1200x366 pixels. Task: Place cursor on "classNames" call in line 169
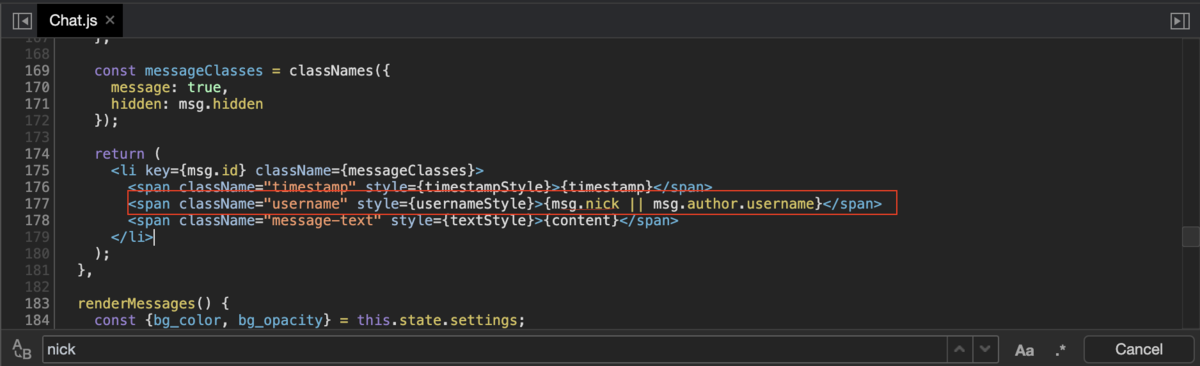coord(331,71)
